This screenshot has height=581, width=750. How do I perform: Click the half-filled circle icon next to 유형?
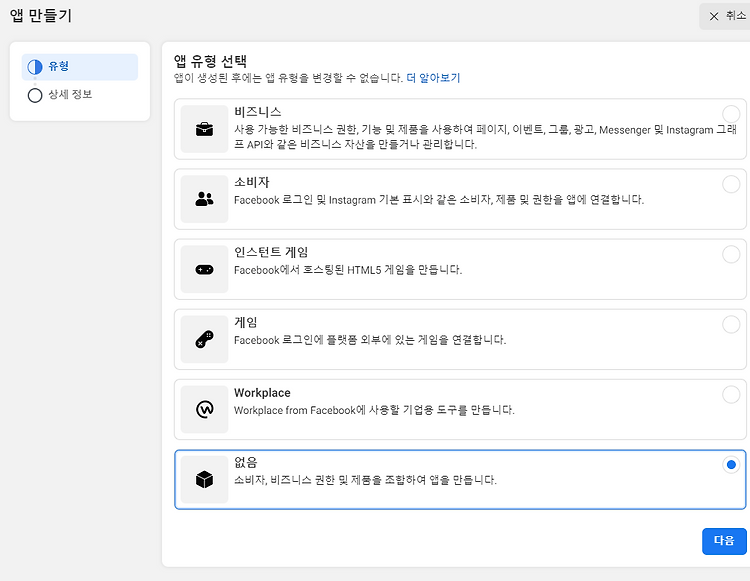(34, 67)
